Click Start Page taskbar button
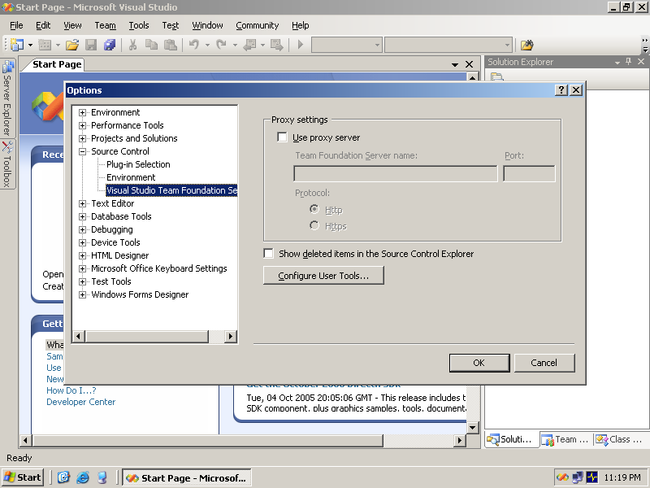 [x=186, y=478]
